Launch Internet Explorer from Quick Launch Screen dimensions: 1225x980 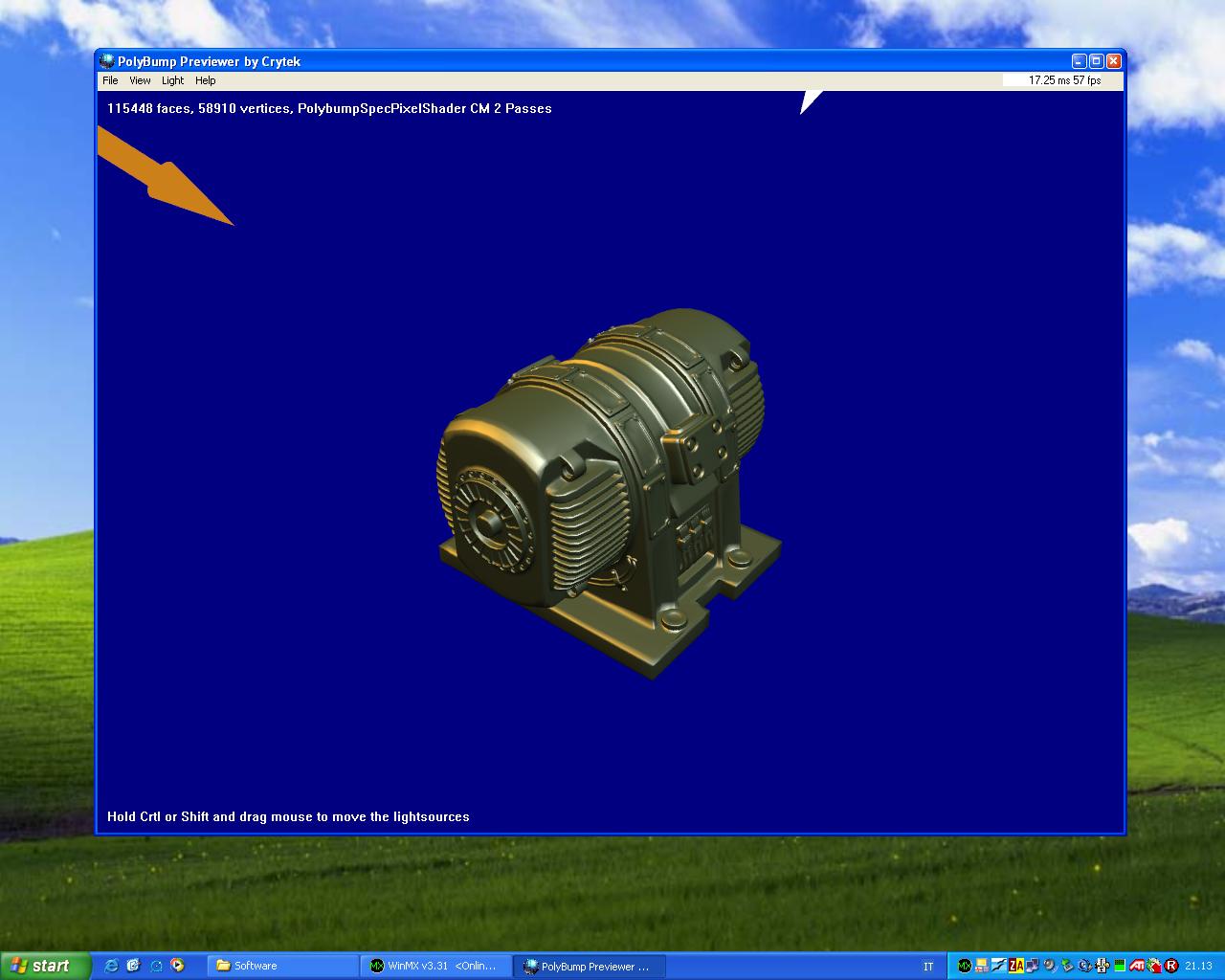coord(111,966)
